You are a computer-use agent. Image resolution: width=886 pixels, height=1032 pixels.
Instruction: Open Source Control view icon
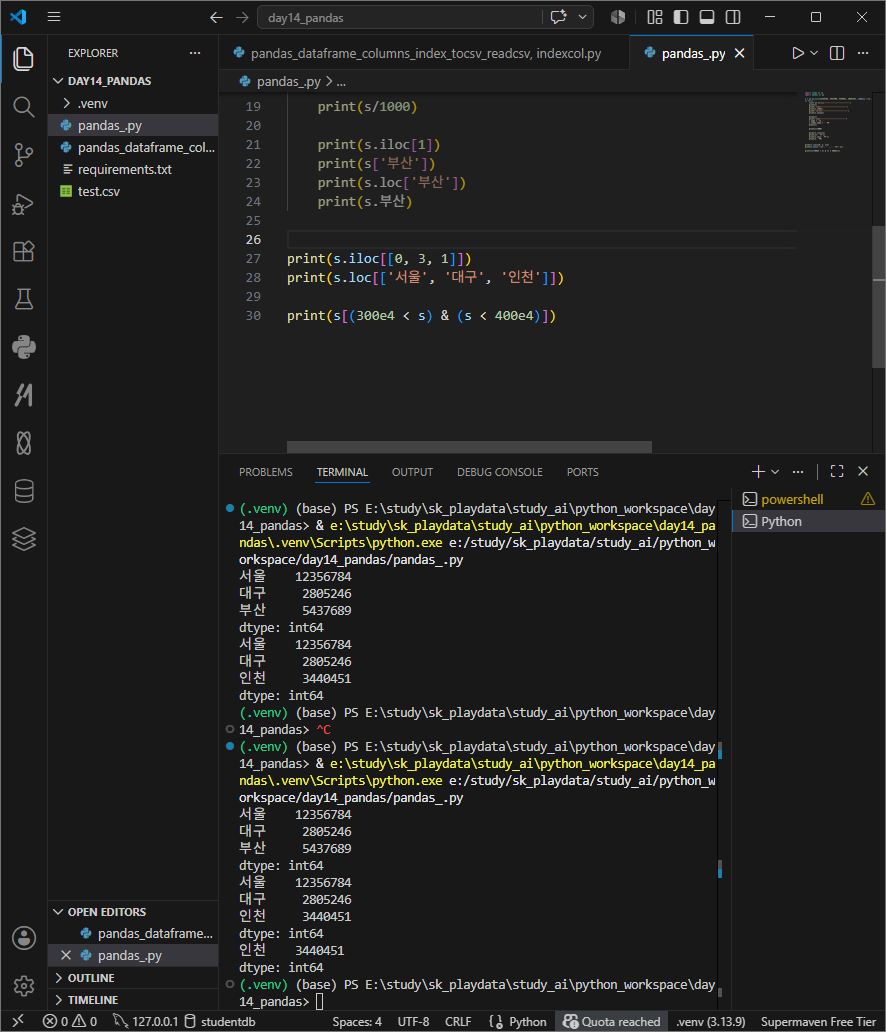pyautogui.click(x=24, y=155)
